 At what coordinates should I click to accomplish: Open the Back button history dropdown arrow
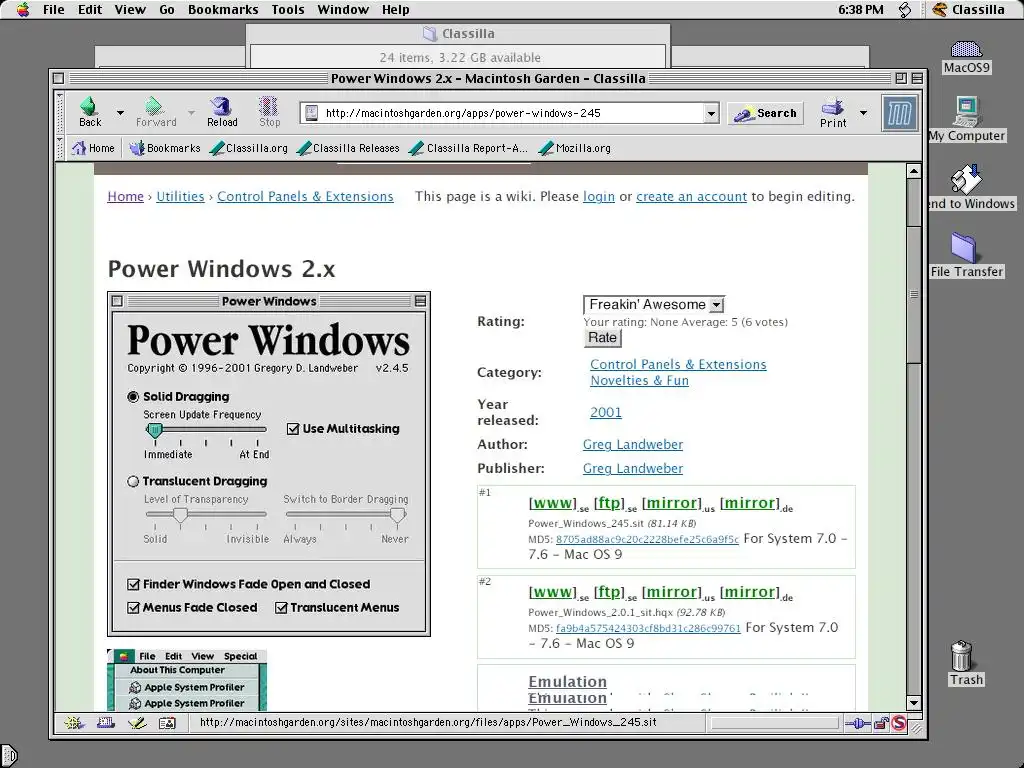click(120, 113)
